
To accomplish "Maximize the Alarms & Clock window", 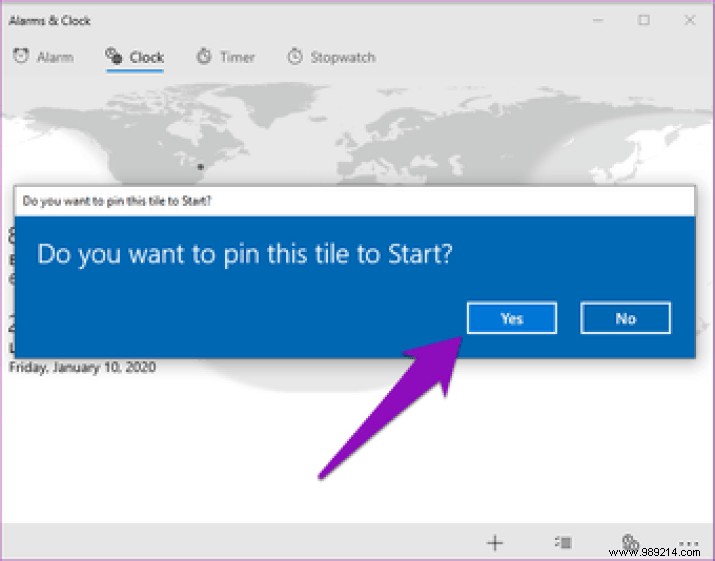I will coord(644,20).
